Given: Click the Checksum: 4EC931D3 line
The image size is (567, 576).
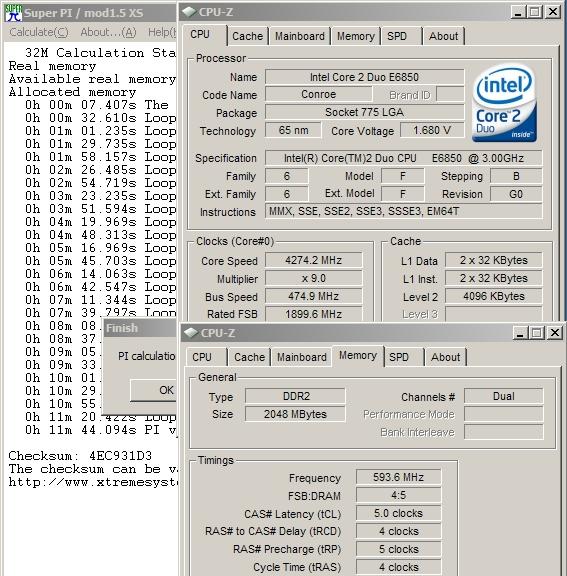Looking at the screenshot, I should pyautogui.click(x=80, y=456).
